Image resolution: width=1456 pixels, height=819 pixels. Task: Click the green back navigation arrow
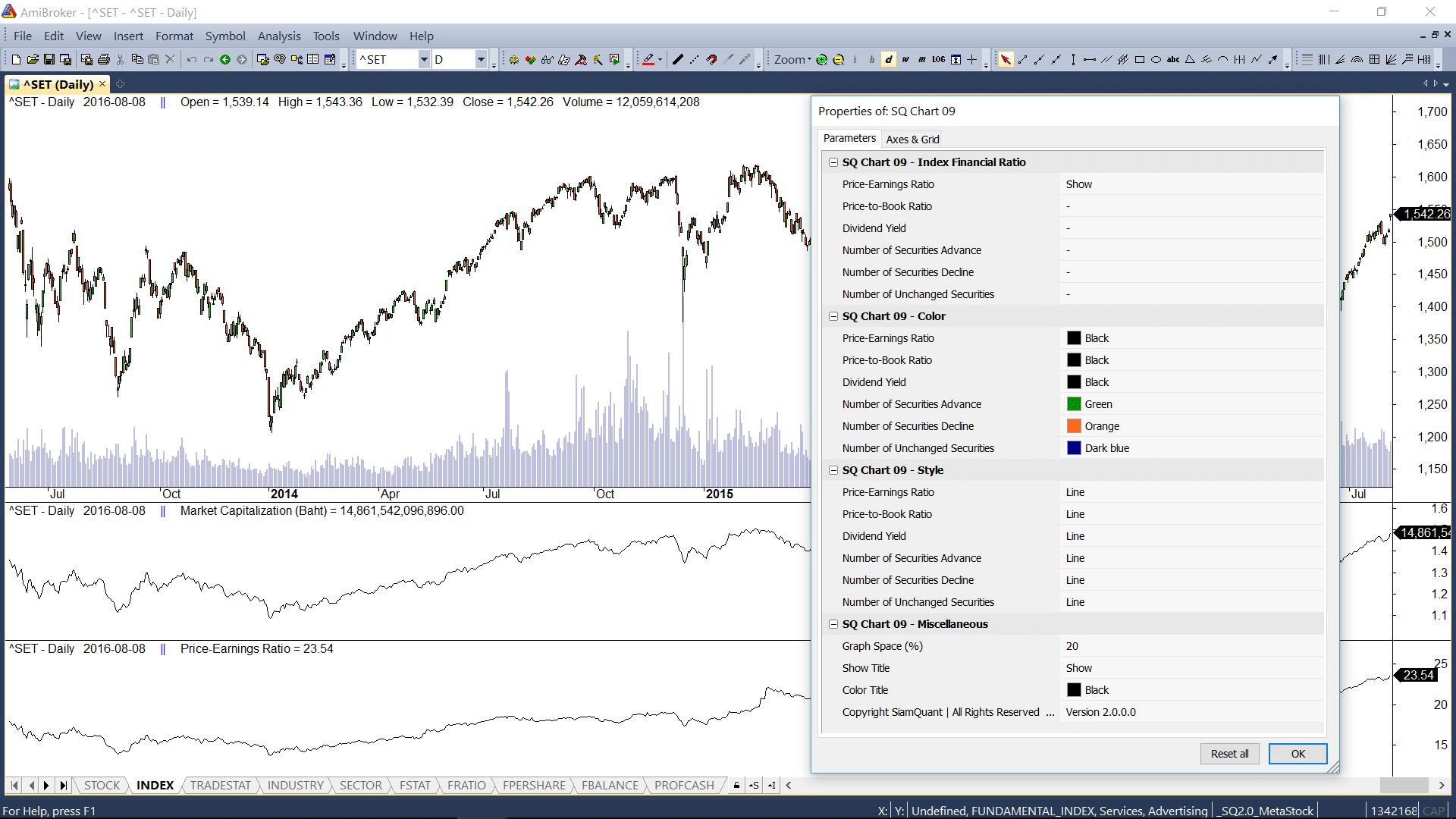[x=225, y=59]
